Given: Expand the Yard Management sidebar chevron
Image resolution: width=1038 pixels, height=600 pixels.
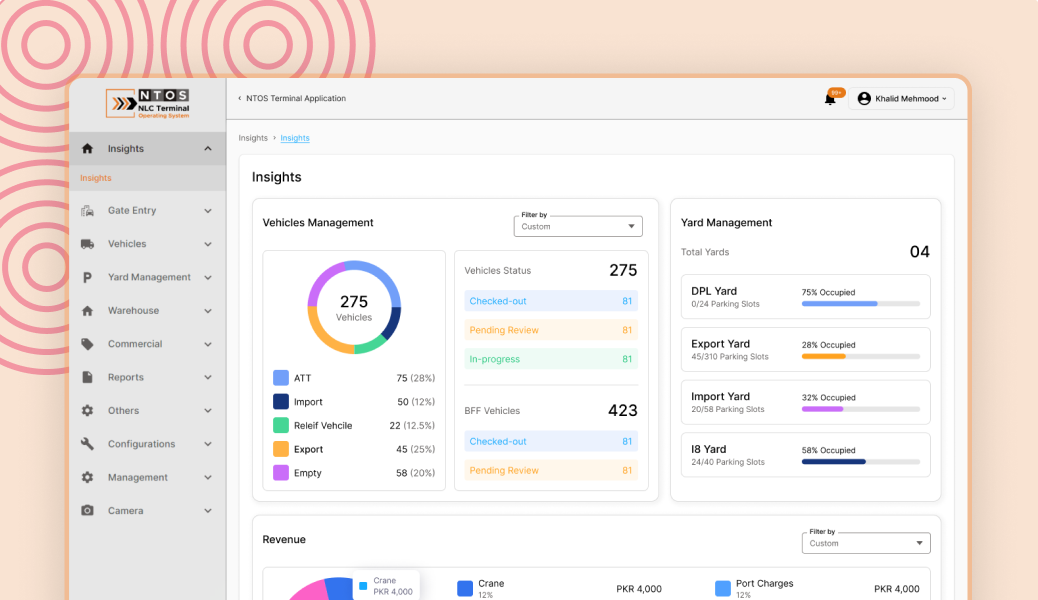Looking at the screenshot, I should (x=208, y=277).
